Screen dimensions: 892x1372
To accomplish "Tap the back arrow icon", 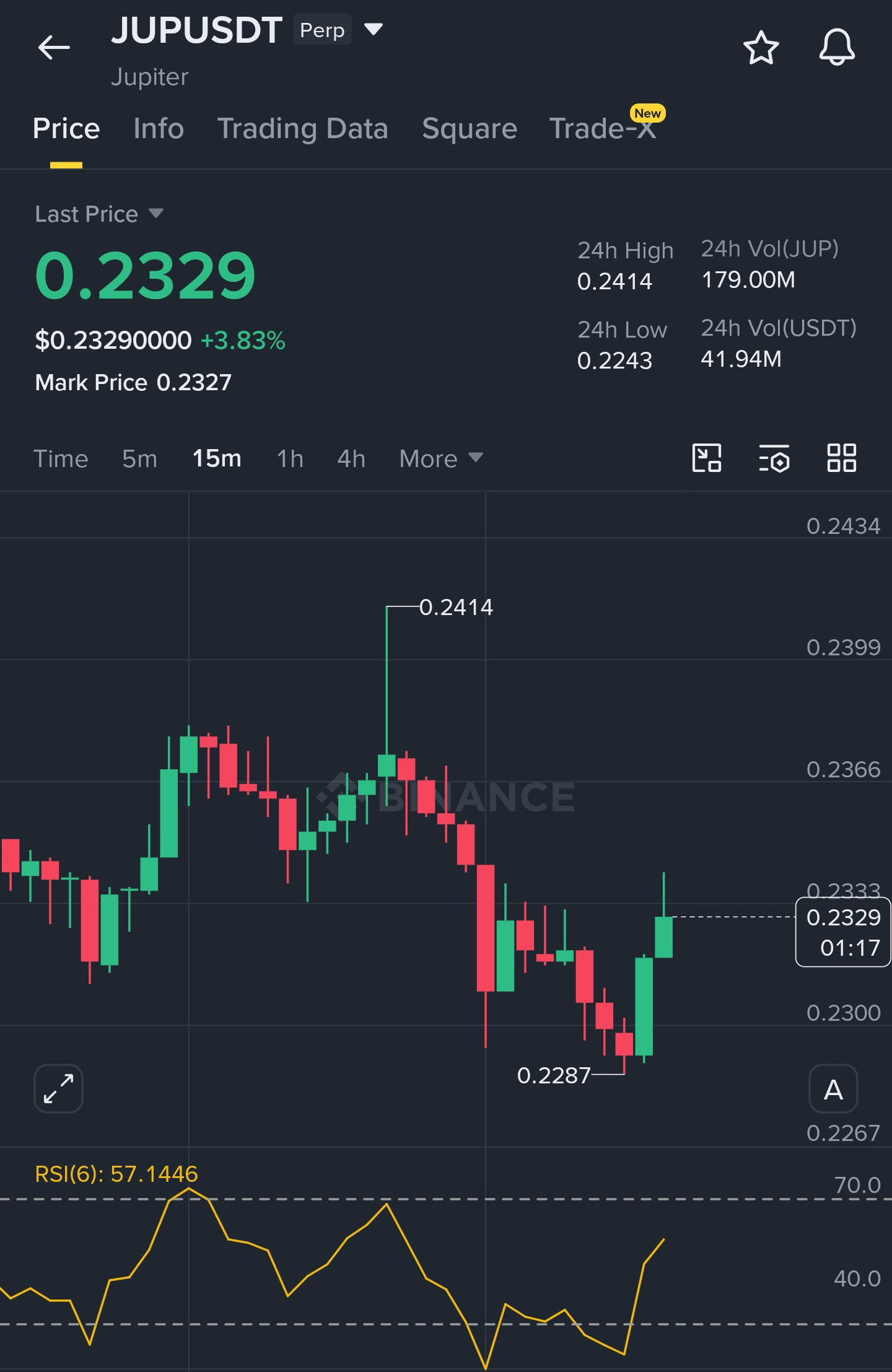I will pyautogui.click(x=54, y=48).
